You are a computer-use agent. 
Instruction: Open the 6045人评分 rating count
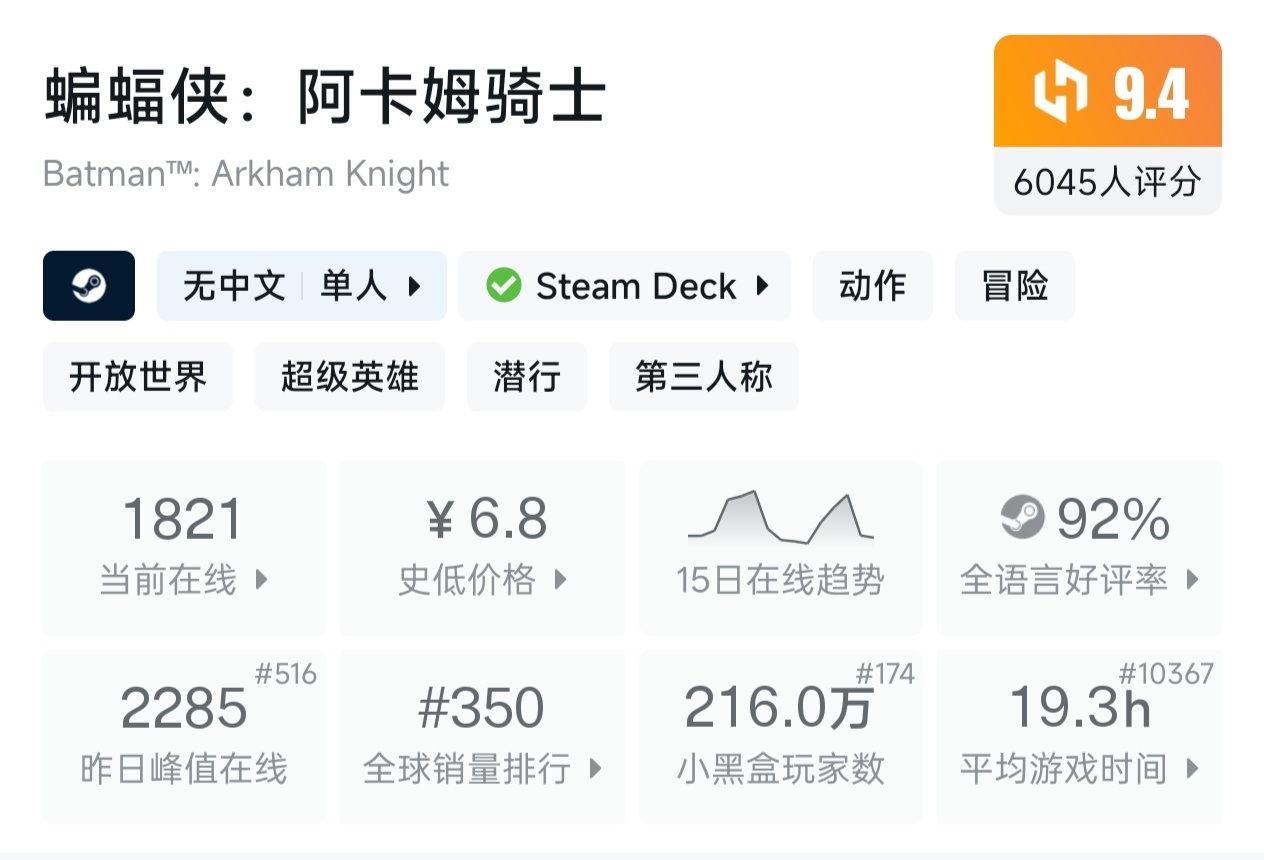tap(1107, 182)
